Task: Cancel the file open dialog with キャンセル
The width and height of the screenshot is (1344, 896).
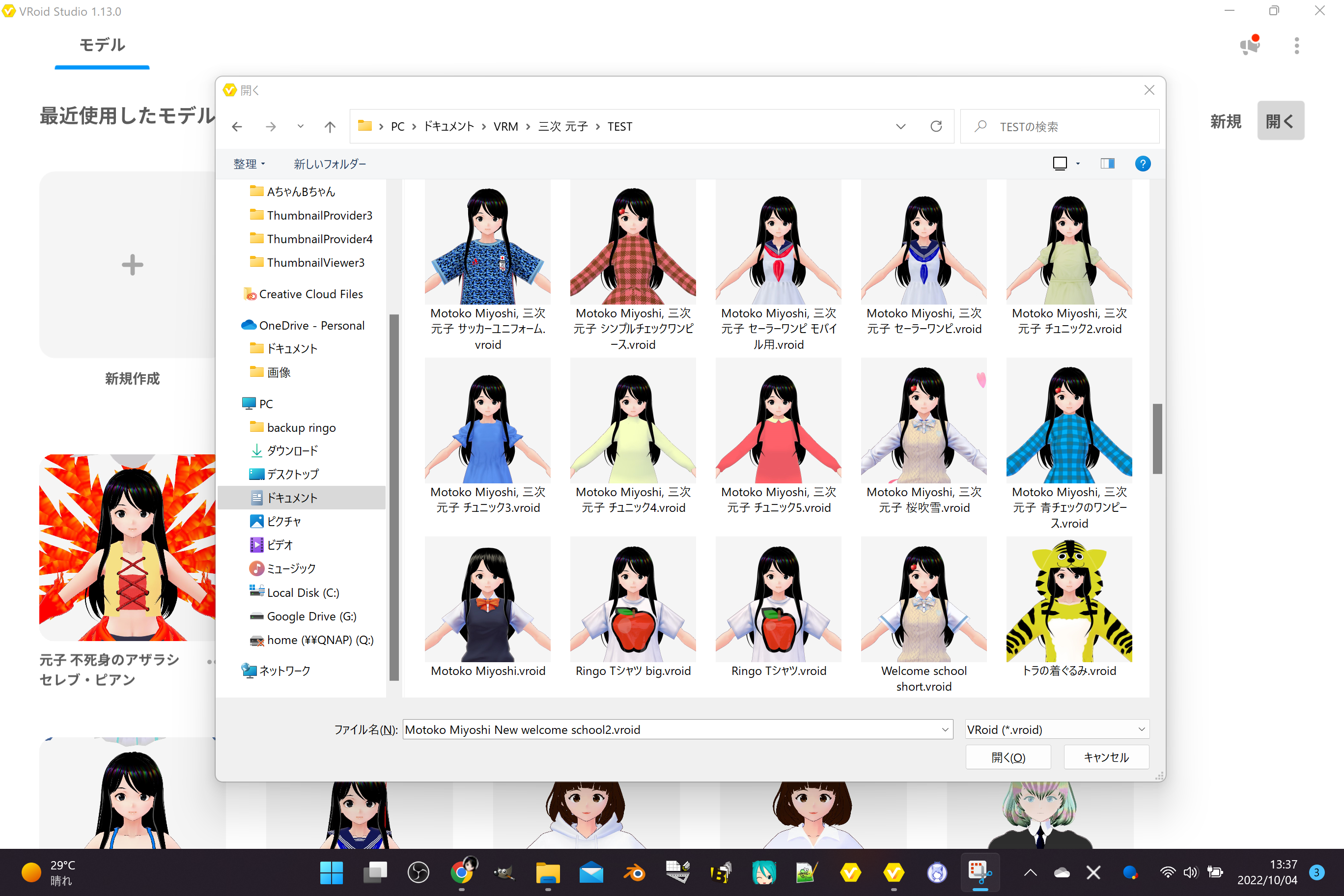Action: 1106,756
